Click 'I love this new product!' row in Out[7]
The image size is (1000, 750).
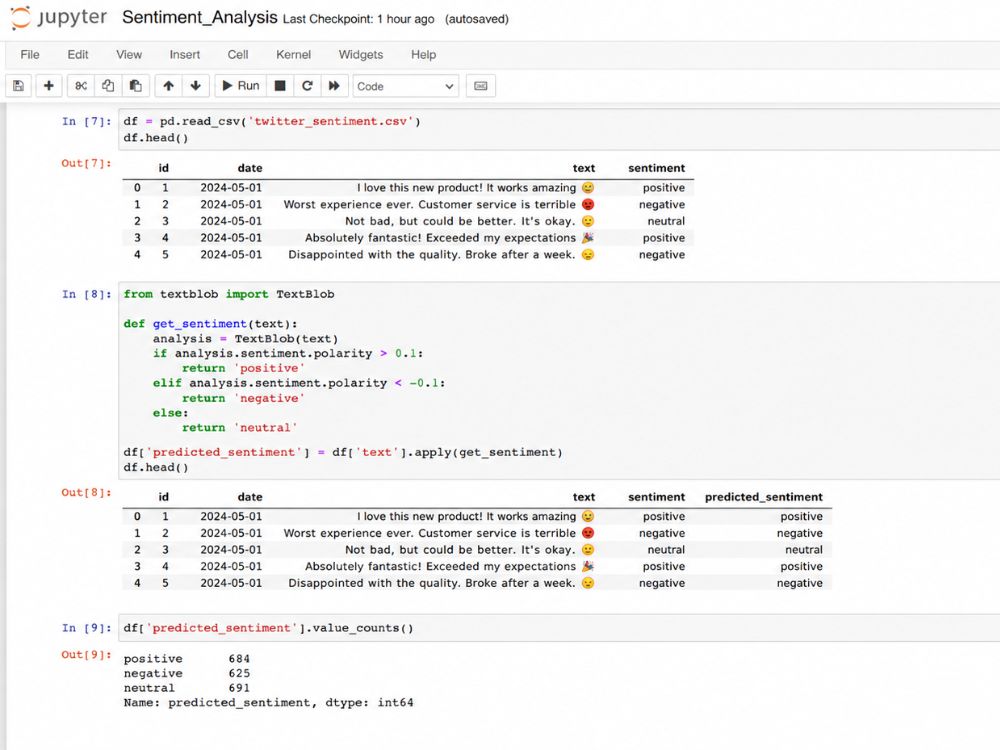click(408, 188)
